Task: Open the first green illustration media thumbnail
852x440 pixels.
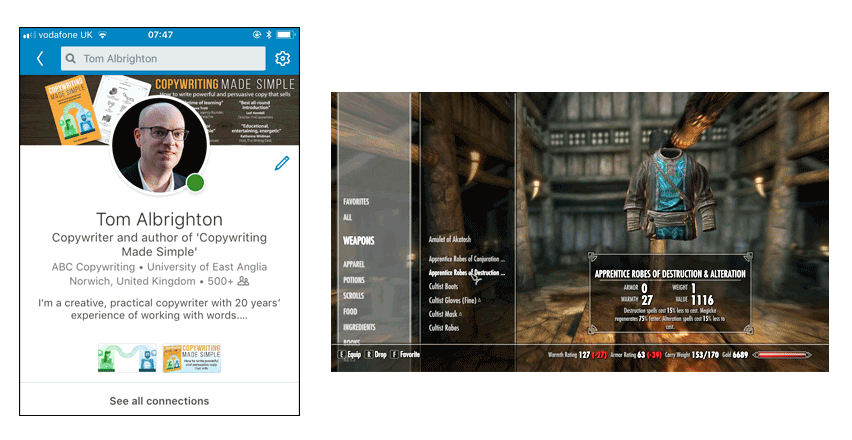Action: point(127,357)
